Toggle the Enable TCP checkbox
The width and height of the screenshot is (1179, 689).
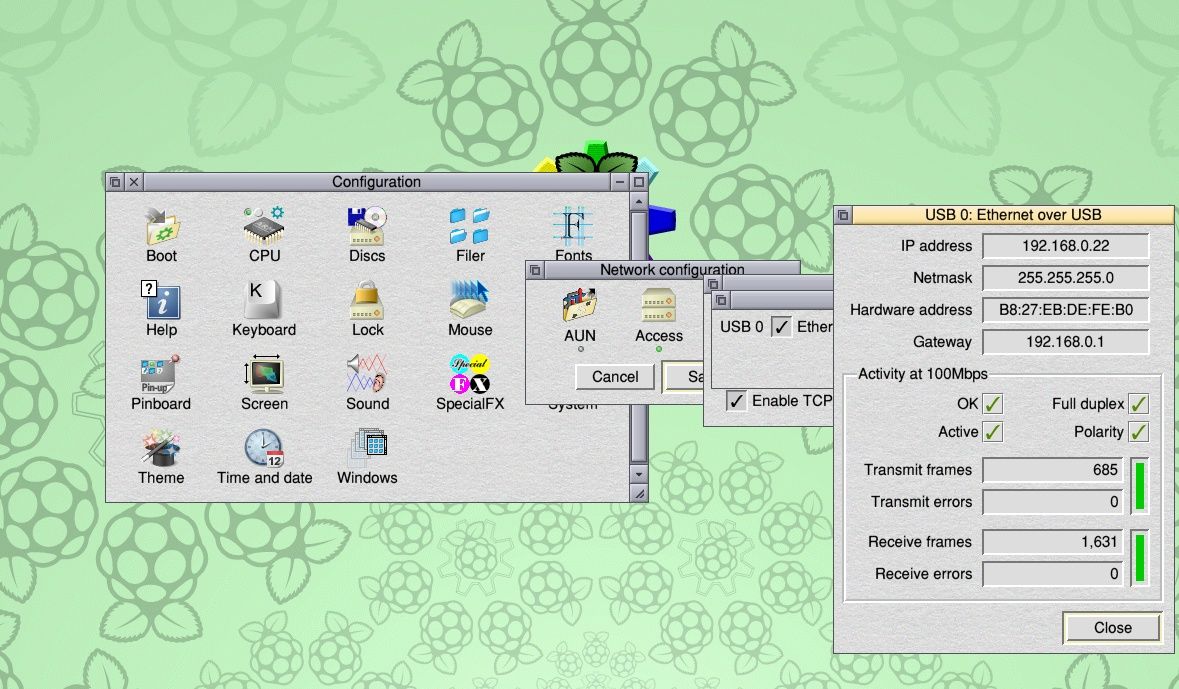(x=736, y=401)
